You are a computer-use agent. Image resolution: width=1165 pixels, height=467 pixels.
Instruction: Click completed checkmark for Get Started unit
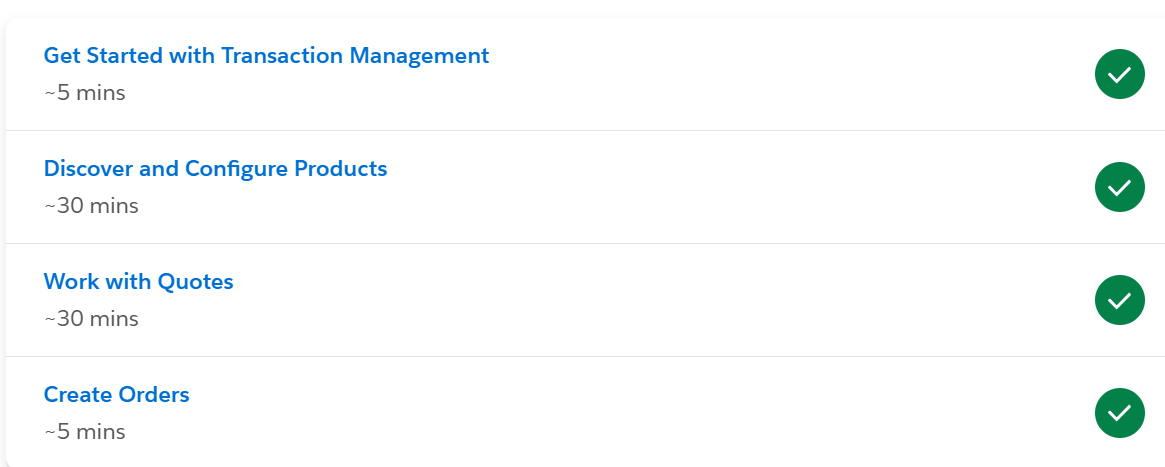tap(1119, 74)
